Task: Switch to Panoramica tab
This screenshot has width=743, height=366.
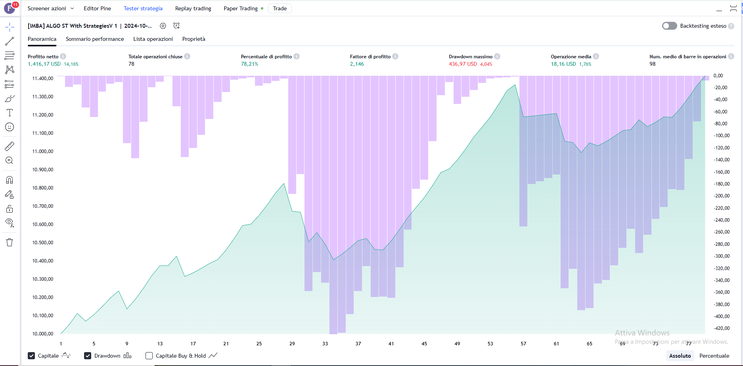Action: click(x=42, y=39)
